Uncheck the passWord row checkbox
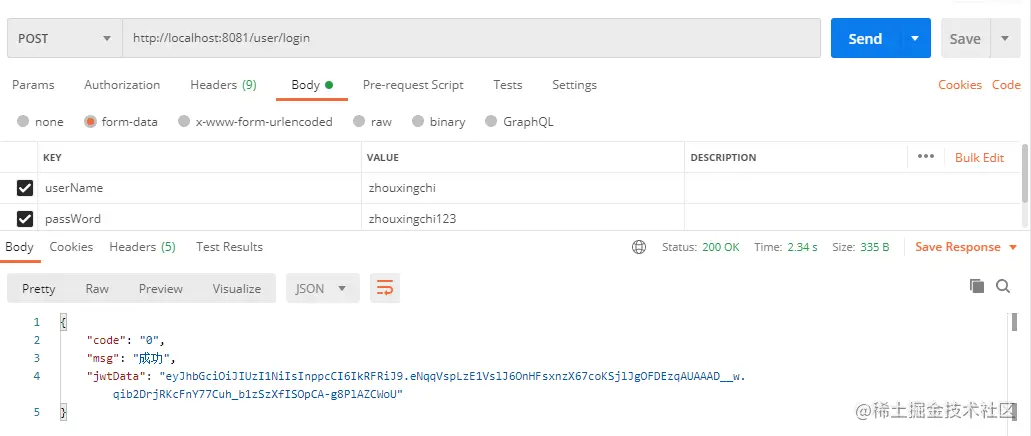The width and height of the screenshot is (1031, 436). pos(24,218)
